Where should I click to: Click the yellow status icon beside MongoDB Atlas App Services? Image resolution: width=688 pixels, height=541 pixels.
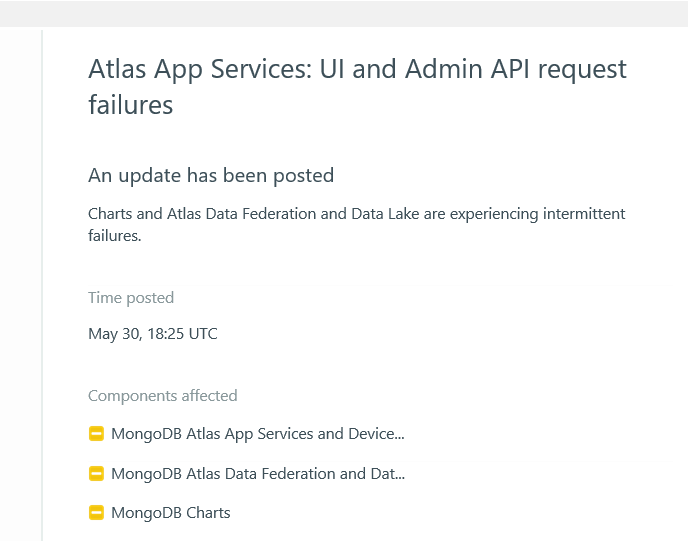click(96, 434)
